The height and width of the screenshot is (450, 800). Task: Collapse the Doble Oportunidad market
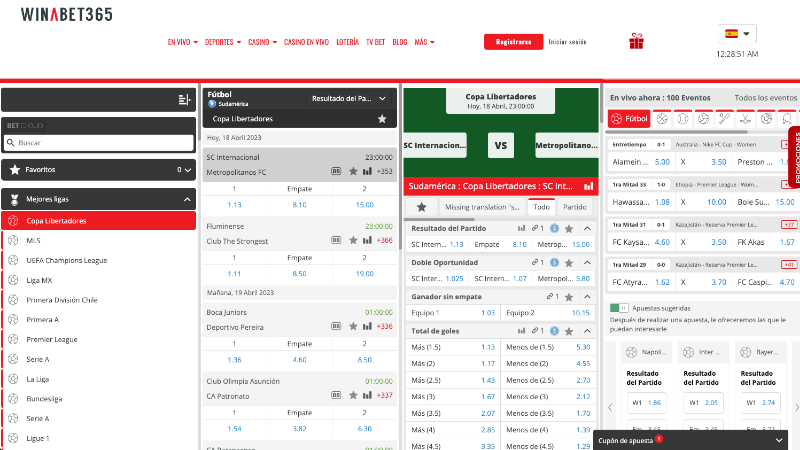(587, 263)
